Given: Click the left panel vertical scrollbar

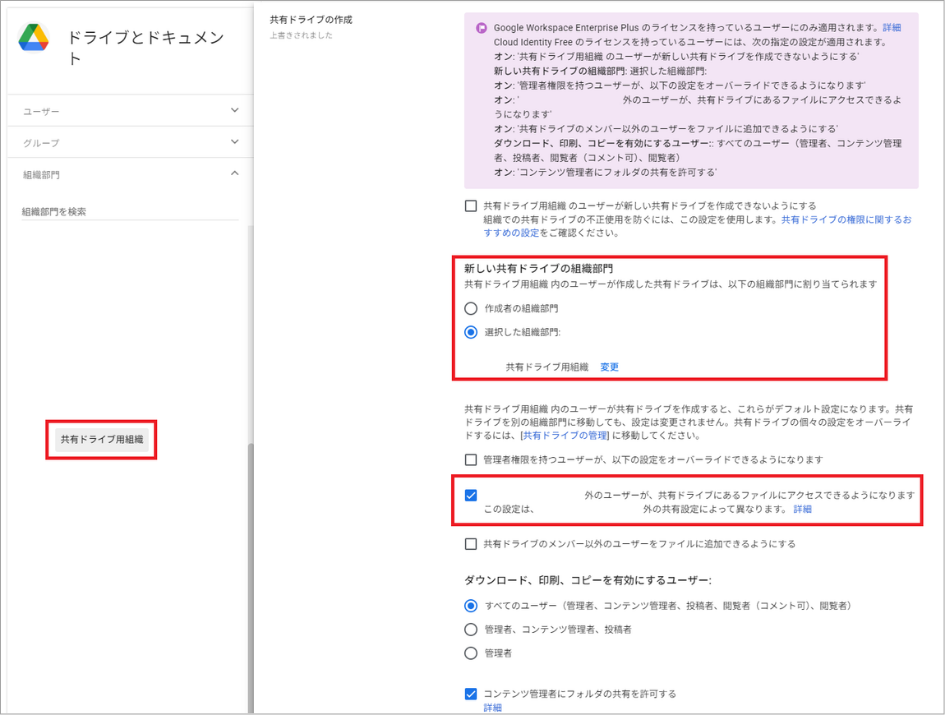Looking at the screenshot, I should tap(251, 578).
